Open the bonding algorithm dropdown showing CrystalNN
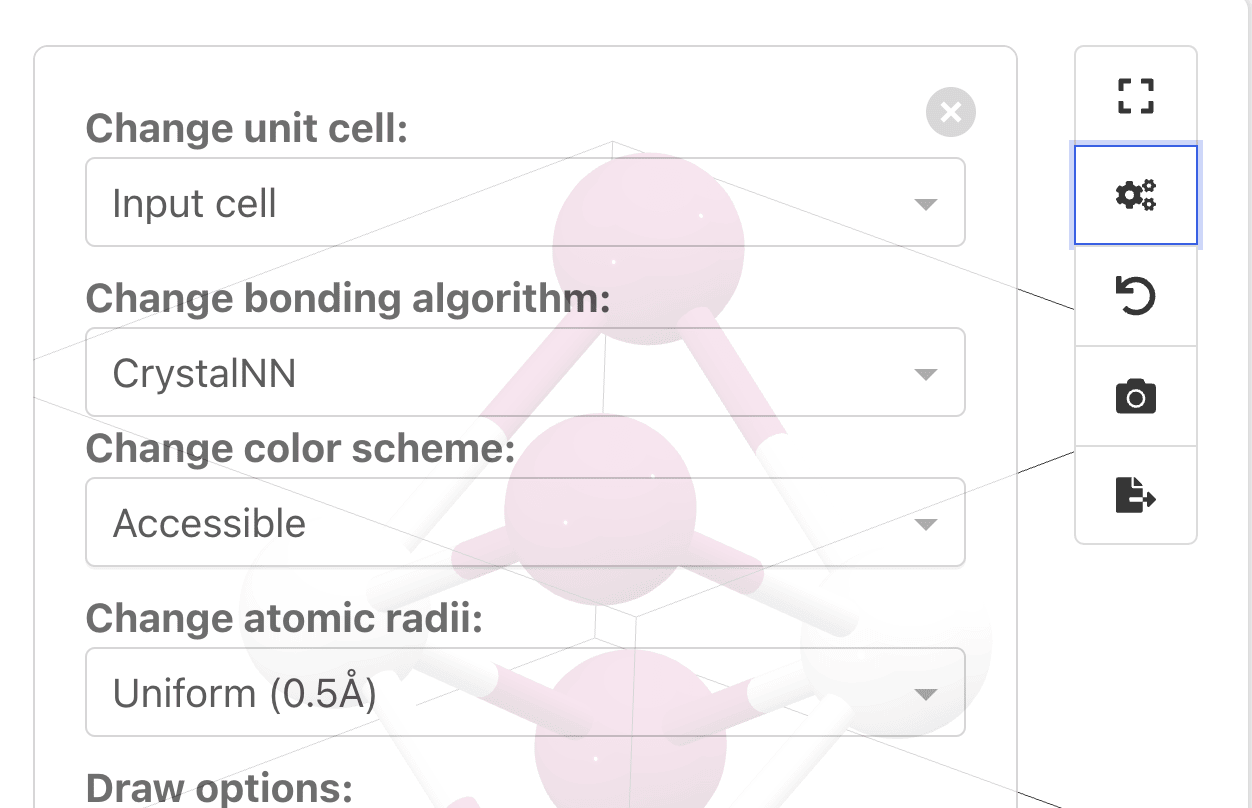The width and height of the screenshot is (1252, 808). click(525, 372)
